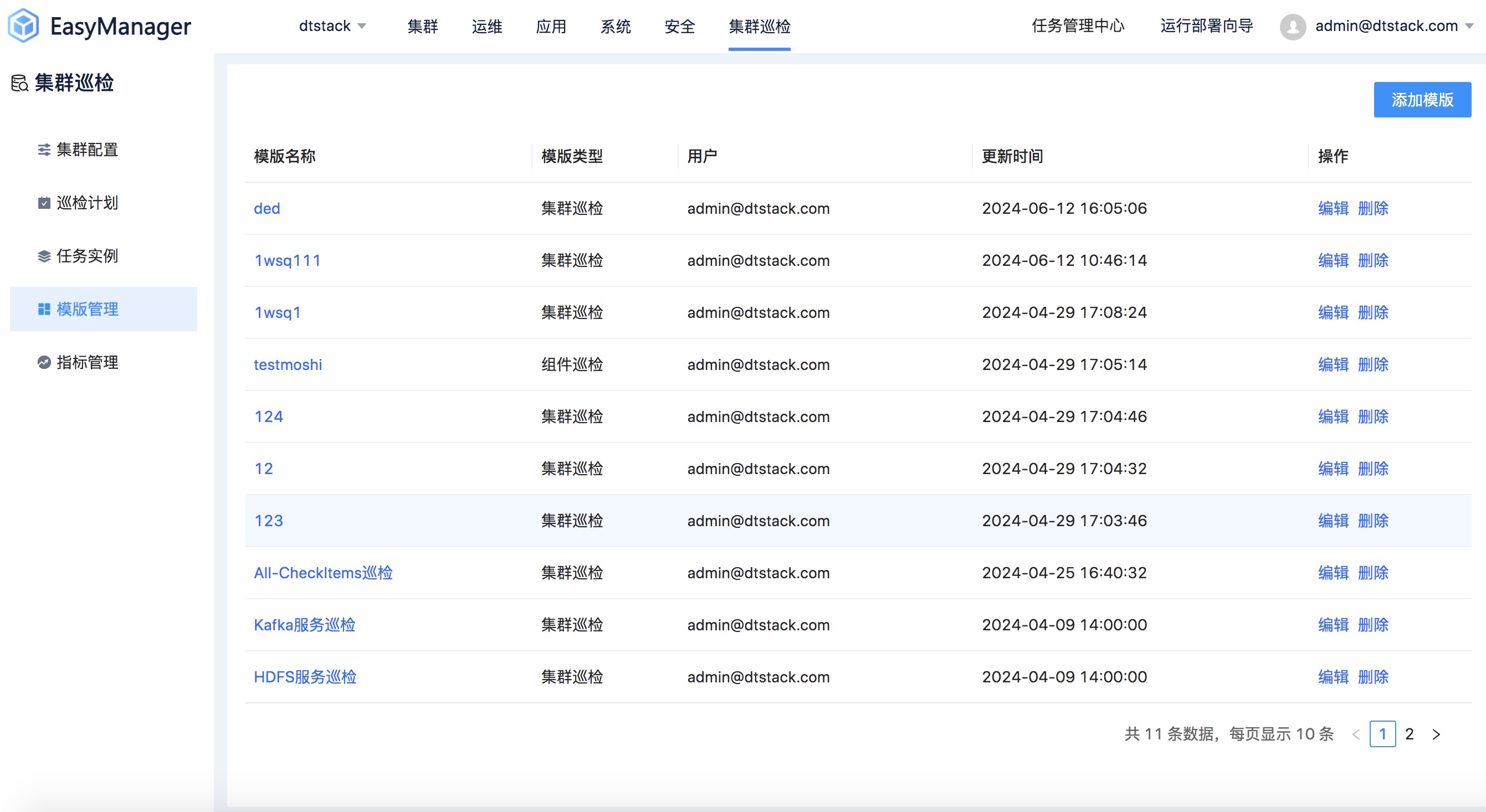Open the 123 template

[268, 520]
